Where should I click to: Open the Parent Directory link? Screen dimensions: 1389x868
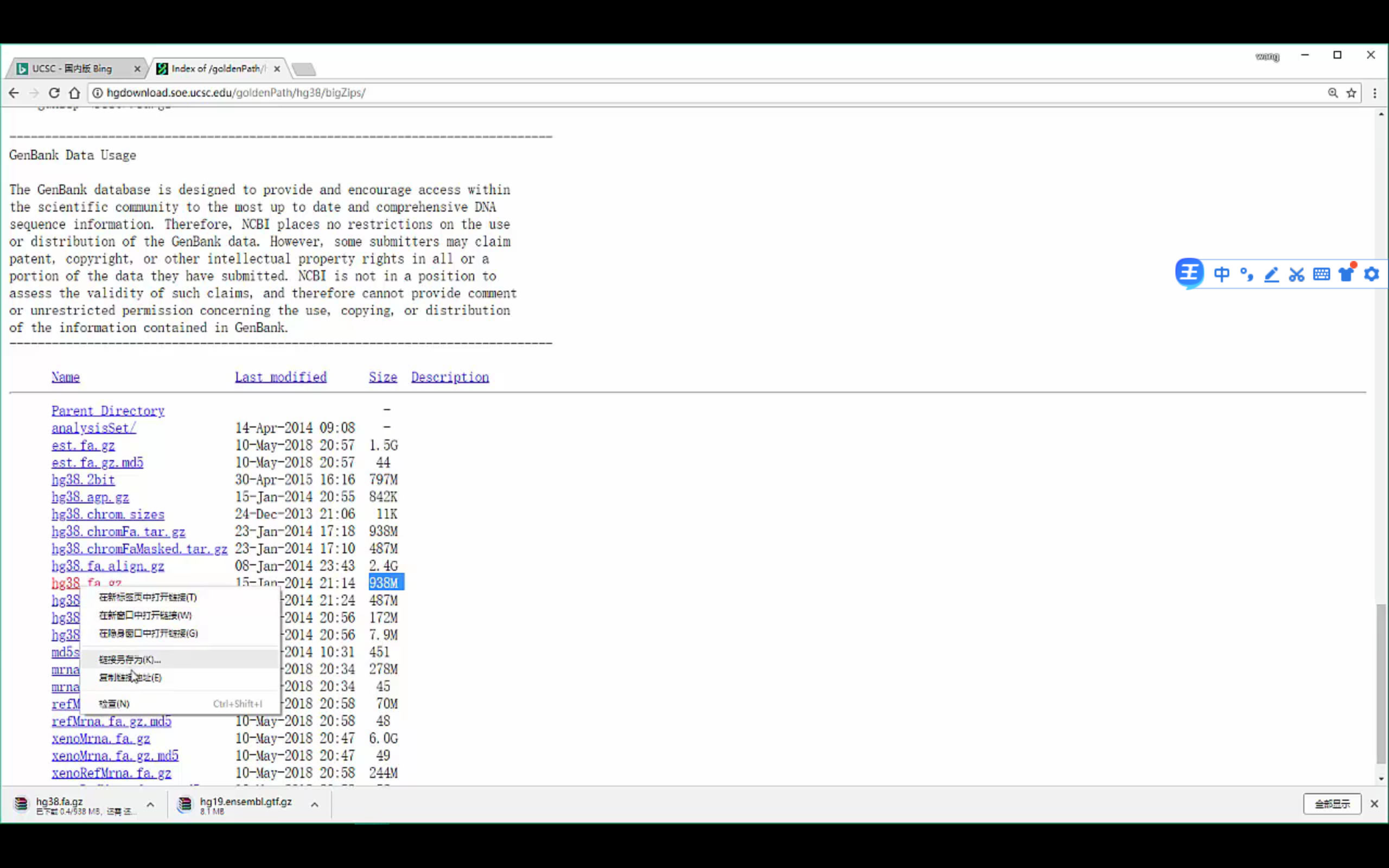coord(107,411)
